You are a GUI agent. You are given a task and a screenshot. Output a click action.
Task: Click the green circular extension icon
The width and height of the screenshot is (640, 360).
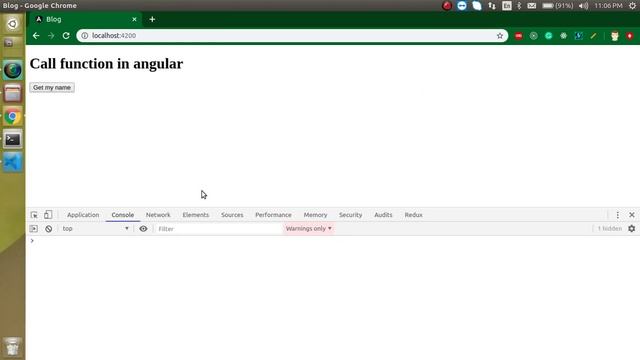549,36
